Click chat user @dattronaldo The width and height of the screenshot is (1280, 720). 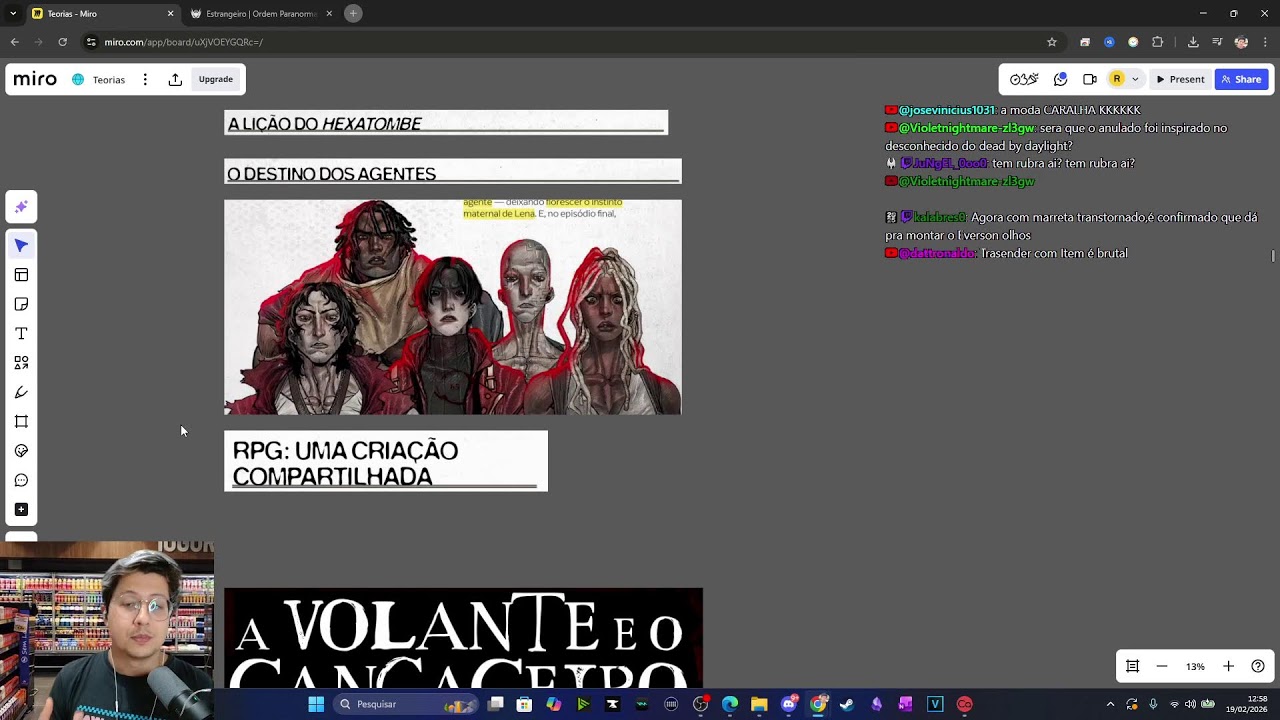[936, 254]
